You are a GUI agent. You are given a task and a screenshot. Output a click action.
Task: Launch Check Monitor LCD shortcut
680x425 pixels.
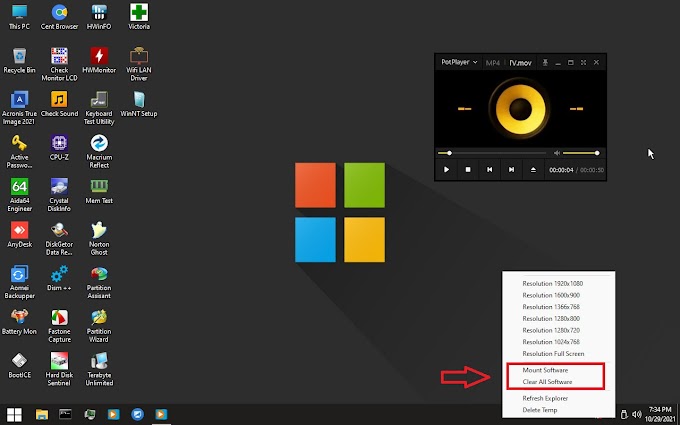tap(59, 65)
